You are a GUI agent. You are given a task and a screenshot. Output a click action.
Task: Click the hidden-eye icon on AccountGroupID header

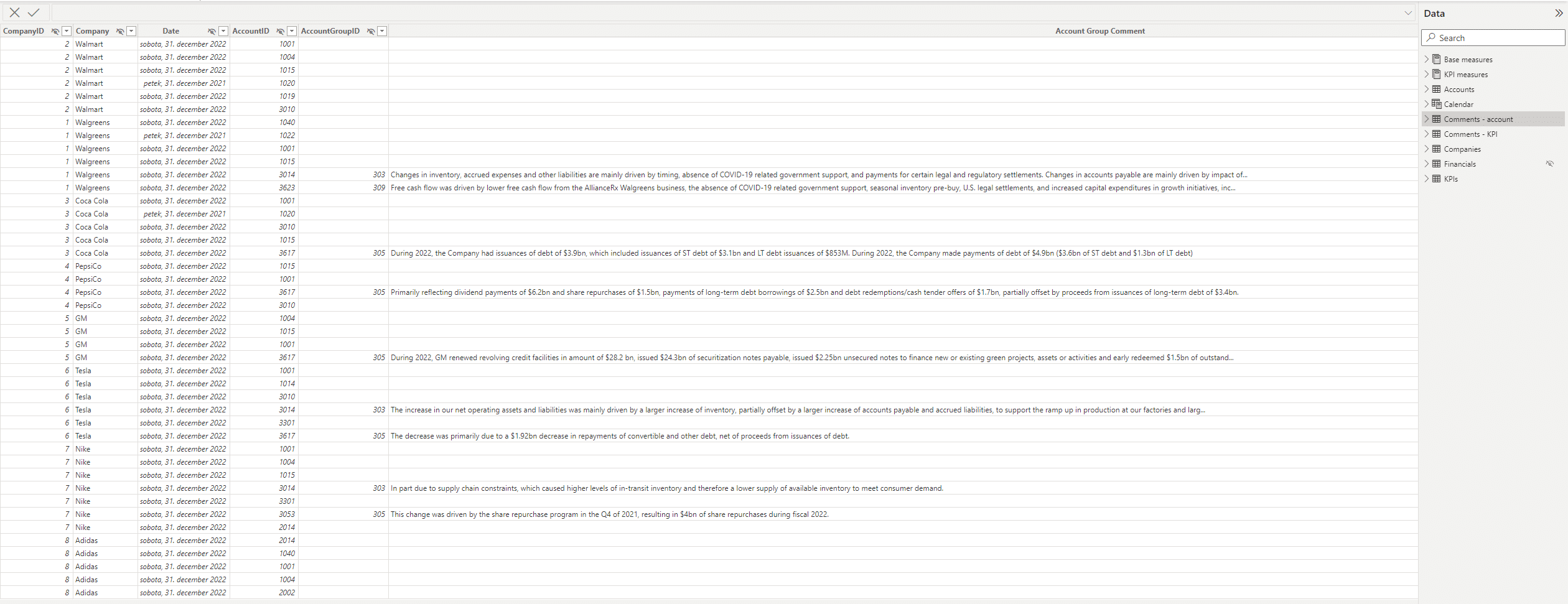tap(370, 31)
